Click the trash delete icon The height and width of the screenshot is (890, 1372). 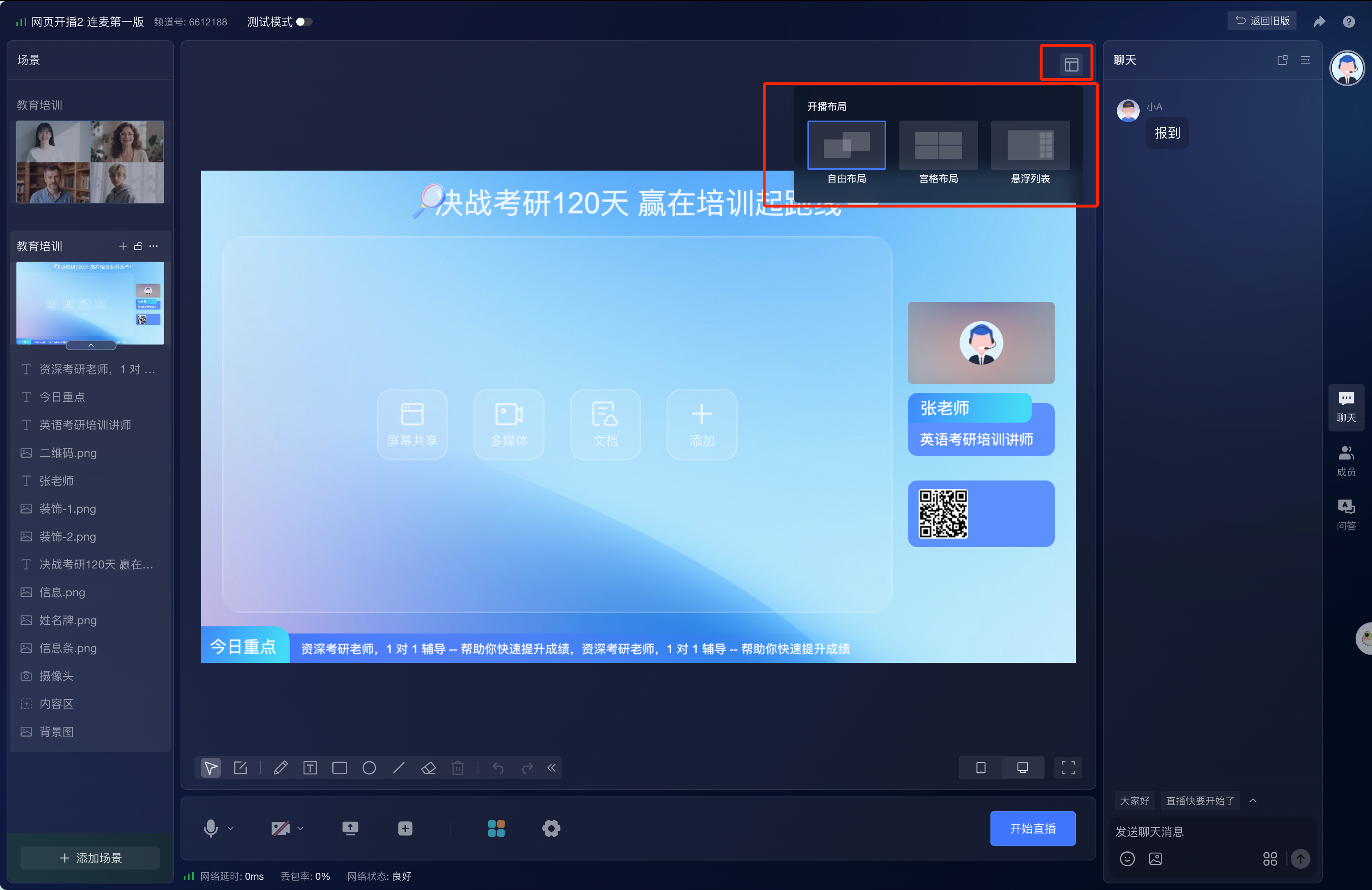[x=458, y=768]
